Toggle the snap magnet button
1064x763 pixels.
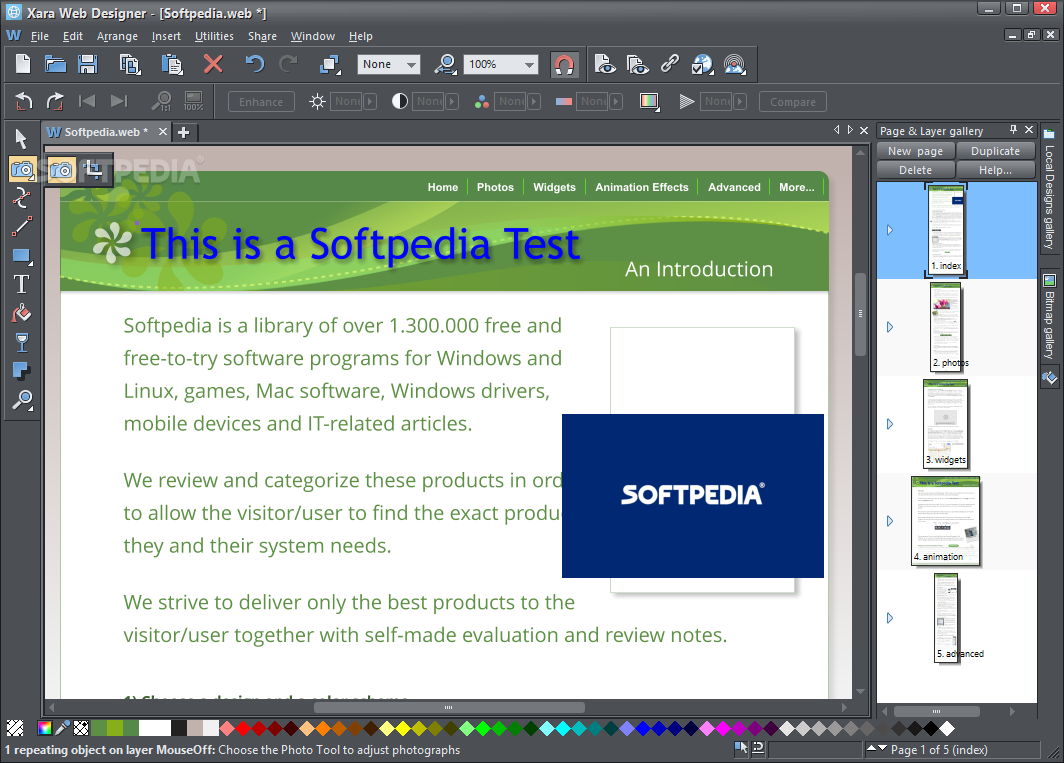coord(565,64)
